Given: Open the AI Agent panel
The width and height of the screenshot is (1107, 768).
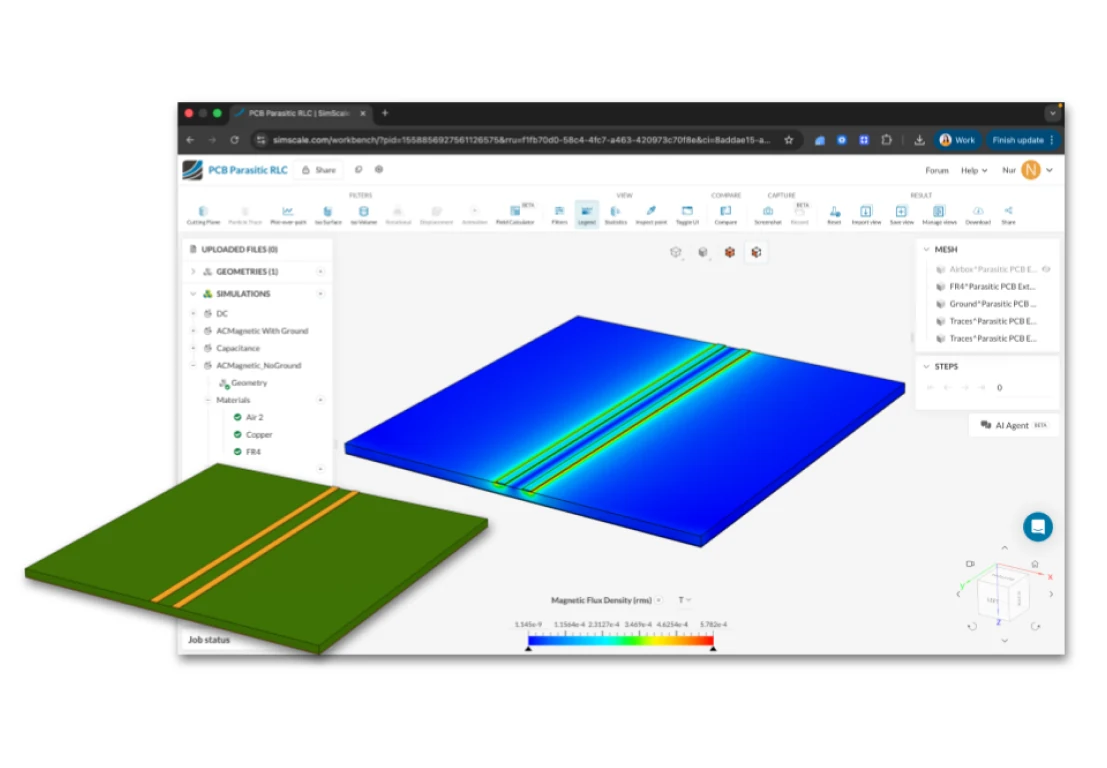Looking at the screenshot, I should point(1013,425).
